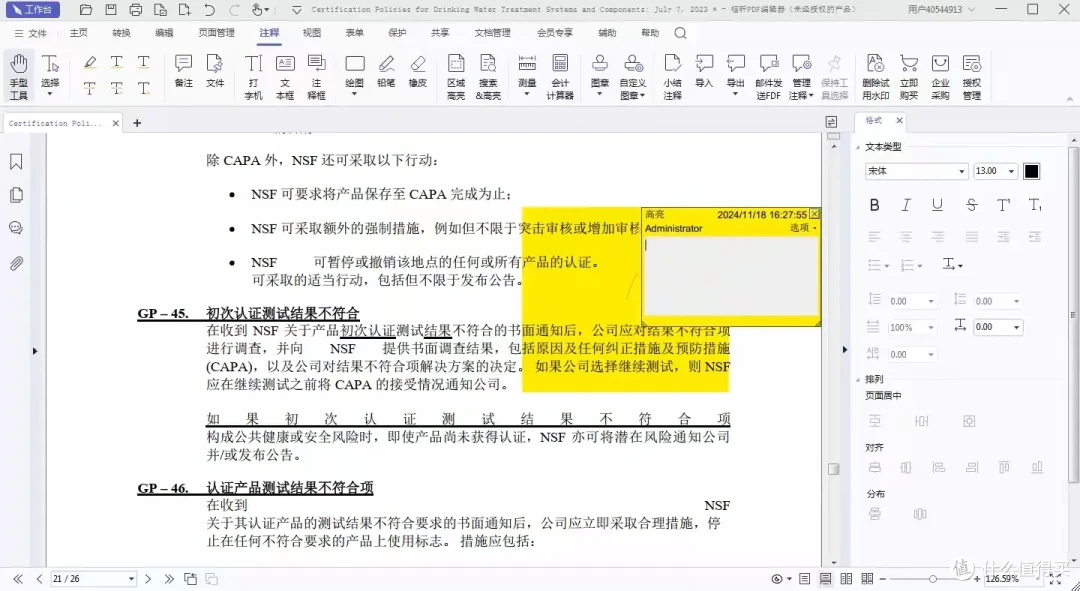Activate Area Highlight (区域高亮)
The height and width of the screenshot is (591, 1080).
(456, 76)
